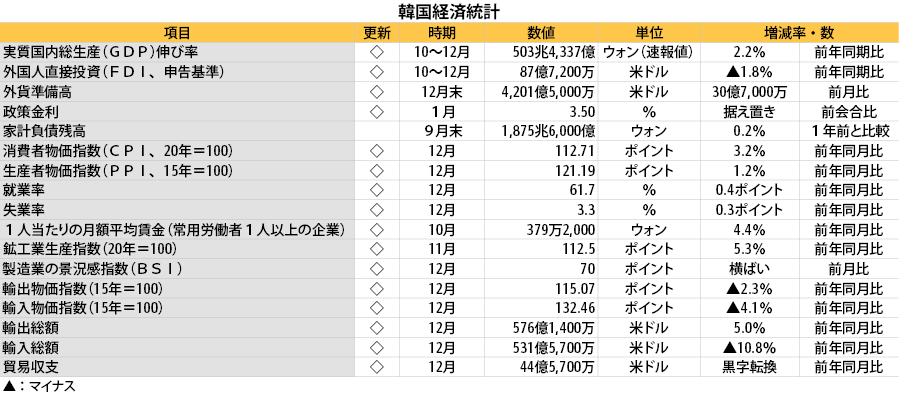The image size is (900, 395).
Task: Select the 項目 column header
Action: point(177,33)
